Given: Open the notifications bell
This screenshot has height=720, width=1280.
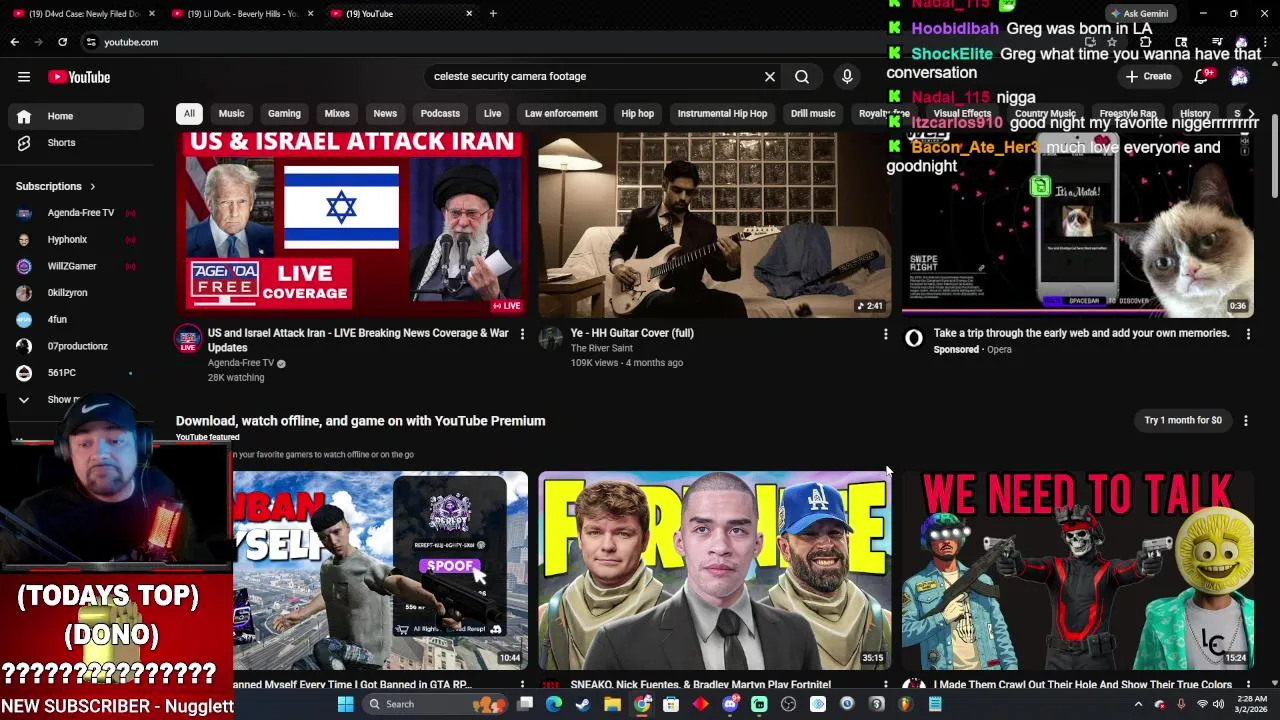Looking at the screenshot, I should coord(1203,76).
